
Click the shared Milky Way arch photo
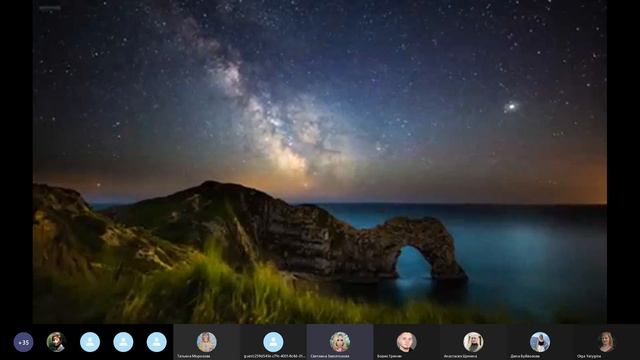[320, 162]
